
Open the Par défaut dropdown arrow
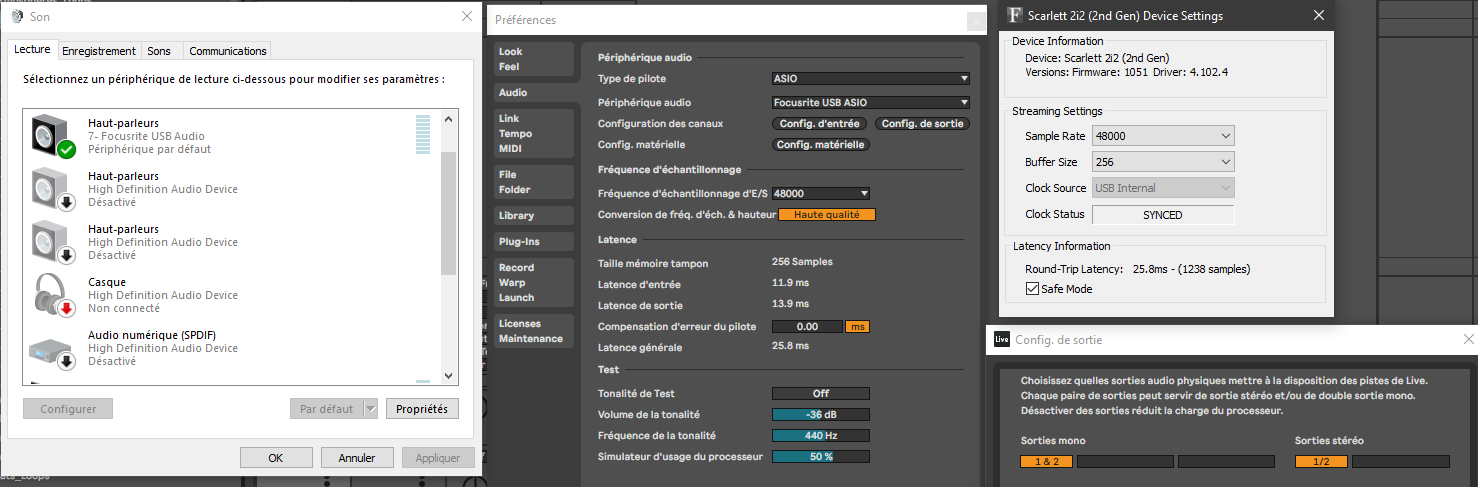pos(370,409)
